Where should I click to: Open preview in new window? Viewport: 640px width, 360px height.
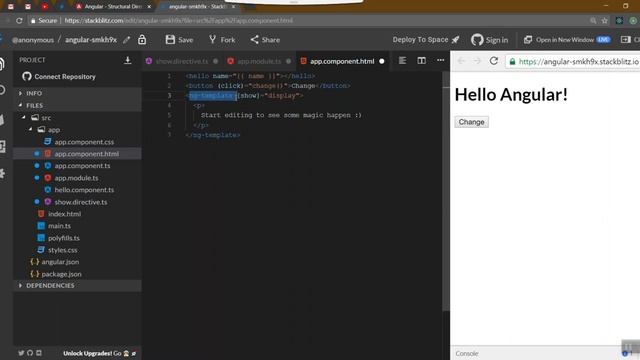coord(567,40)
